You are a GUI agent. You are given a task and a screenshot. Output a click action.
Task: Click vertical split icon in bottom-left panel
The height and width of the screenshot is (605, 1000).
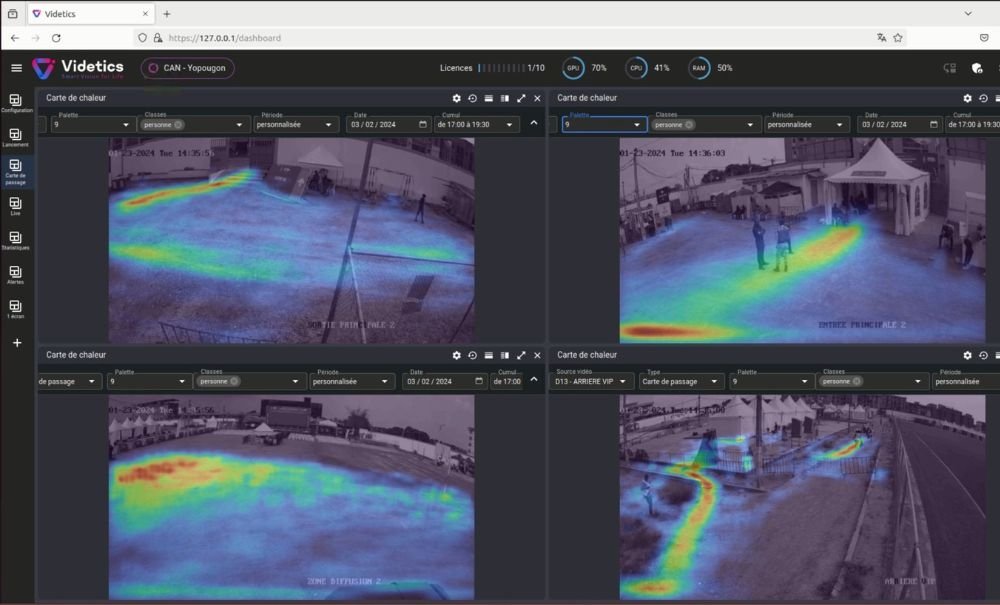[x=504, y=355]
